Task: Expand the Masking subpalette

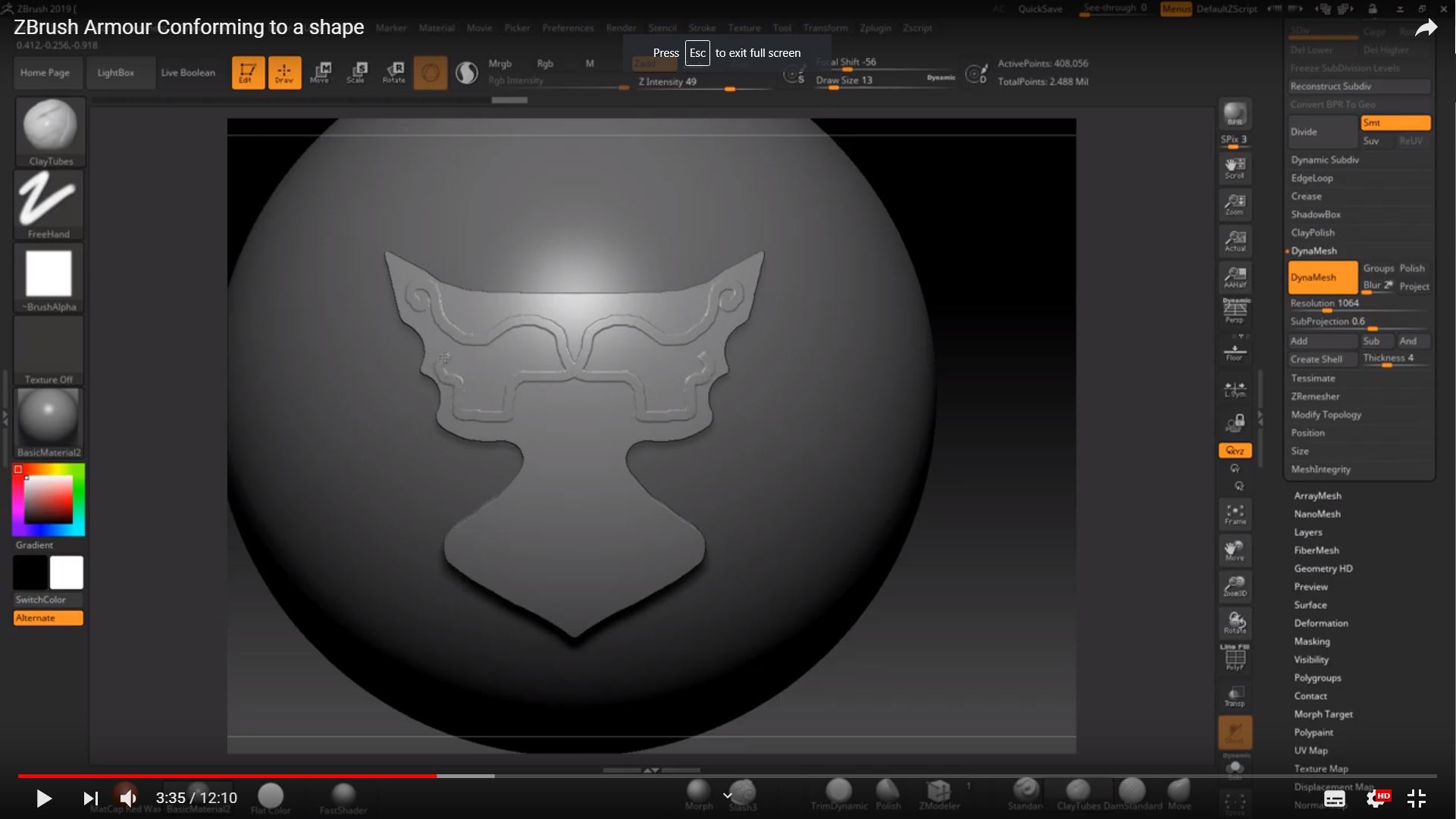Action: [x=1312, y=642]
